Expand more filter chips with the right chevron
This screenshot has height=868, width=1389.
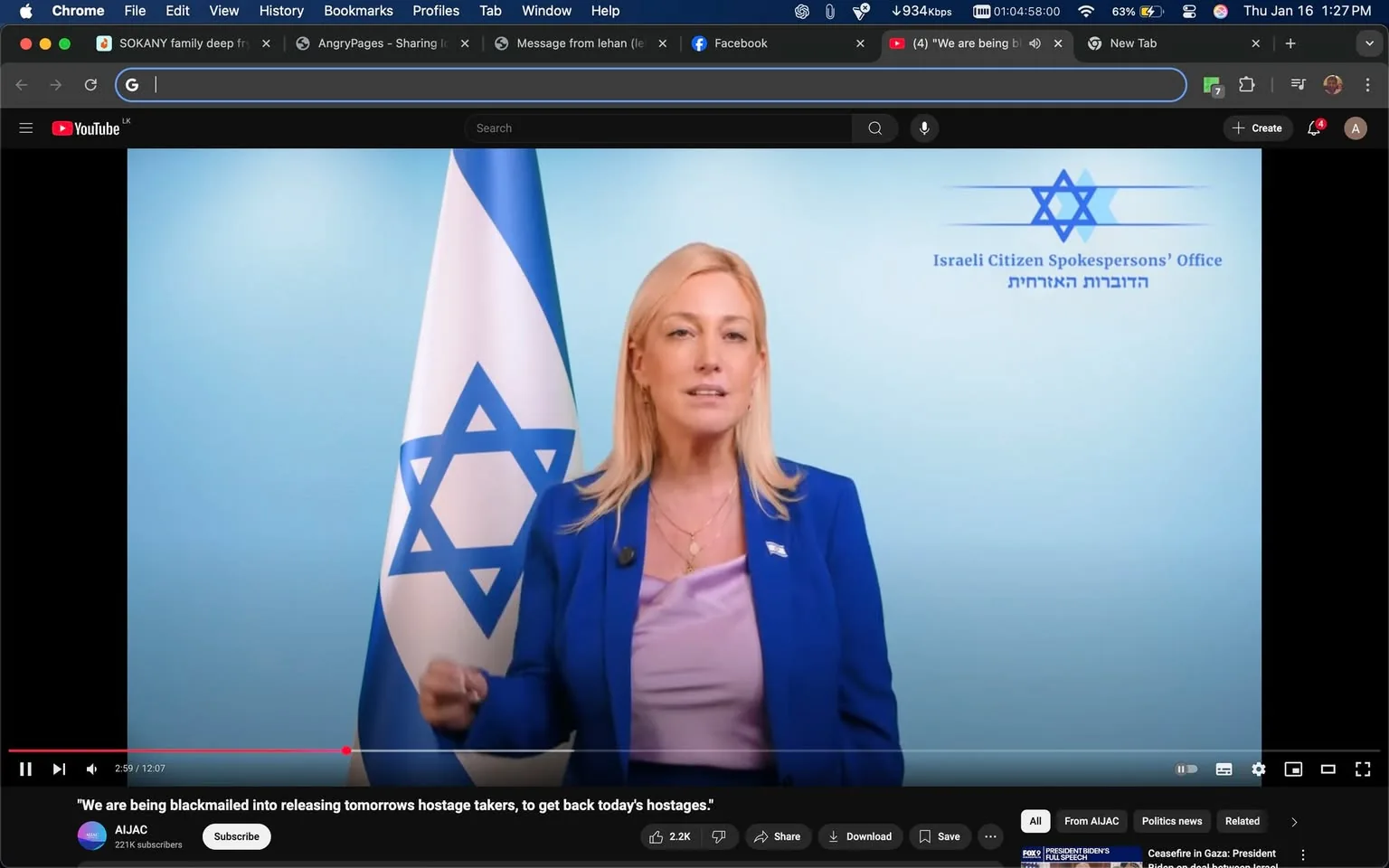pos(1293,821)
